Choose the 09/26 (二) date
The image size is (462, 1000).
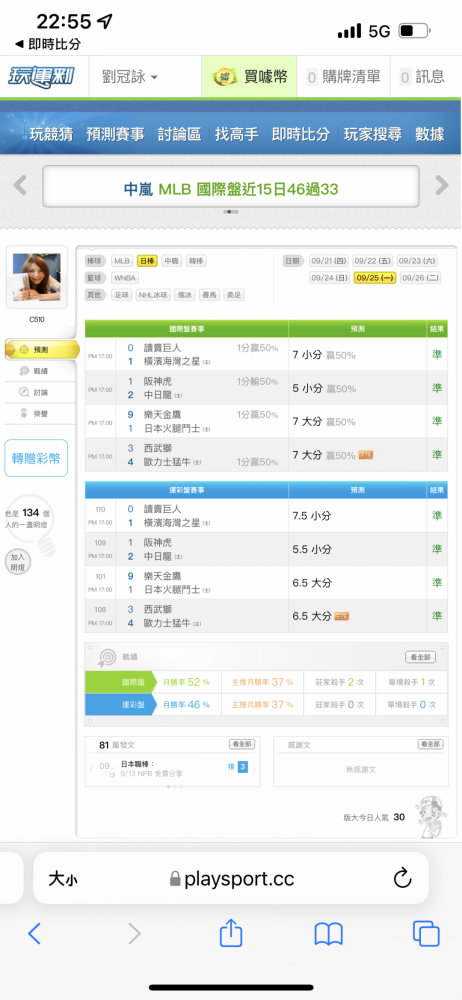click(421, 277)
